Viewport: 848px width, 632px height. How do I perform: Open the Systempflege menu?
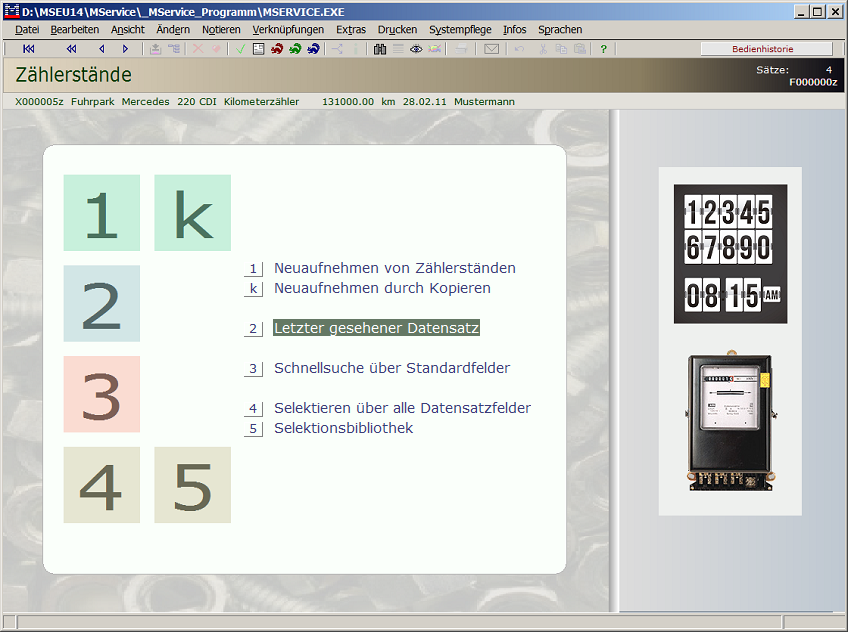460,30
